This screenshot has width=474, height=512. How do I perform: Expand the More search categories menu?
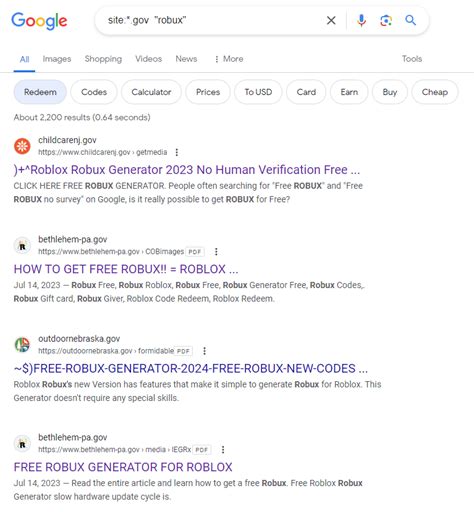[229, 59]
